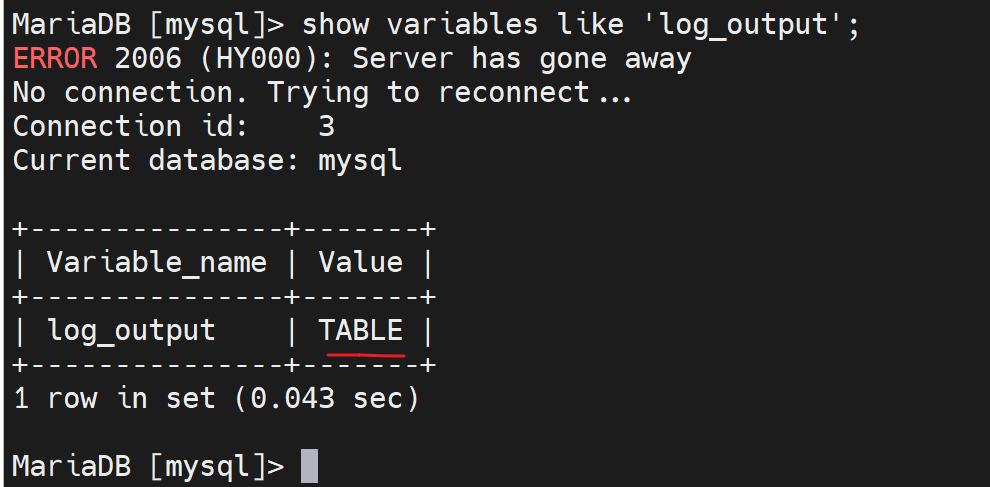The image size is (990, 487).
Task: Click the 'Connection id:' label
Action: 97,127
